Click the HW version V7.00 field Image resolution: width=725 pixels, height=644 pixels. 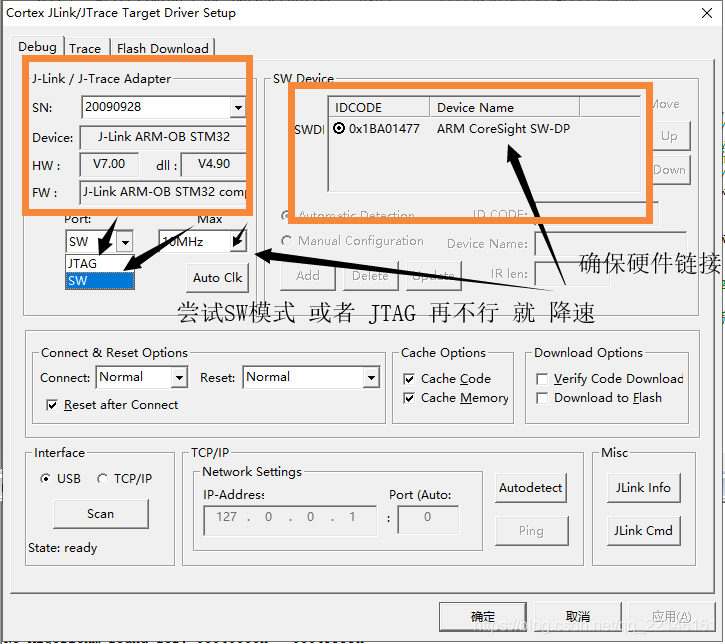tap(109, 165)
